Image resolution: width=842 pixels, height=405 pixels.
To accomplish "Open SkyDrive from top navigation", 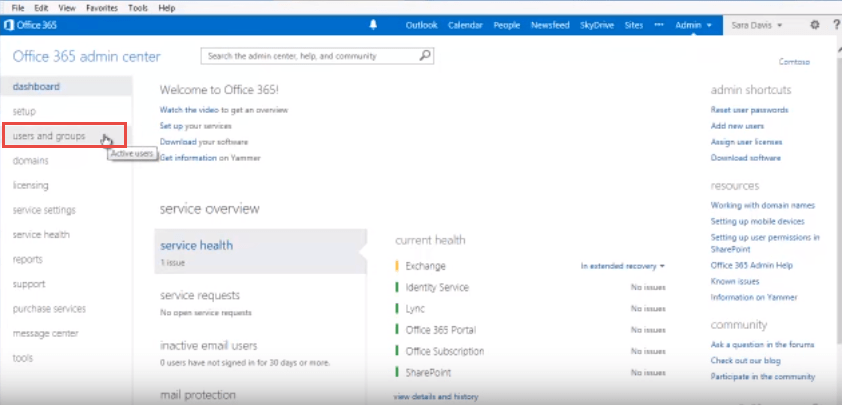I will coord(597,25).
